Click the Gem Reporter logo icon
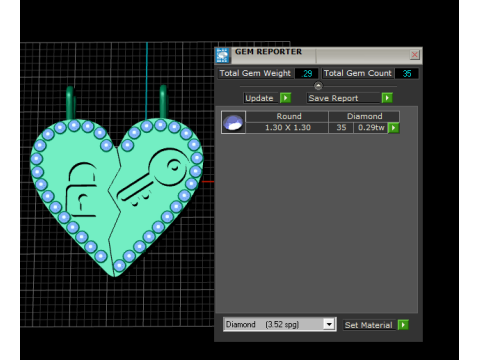480x360 pixels. point(222,55)
